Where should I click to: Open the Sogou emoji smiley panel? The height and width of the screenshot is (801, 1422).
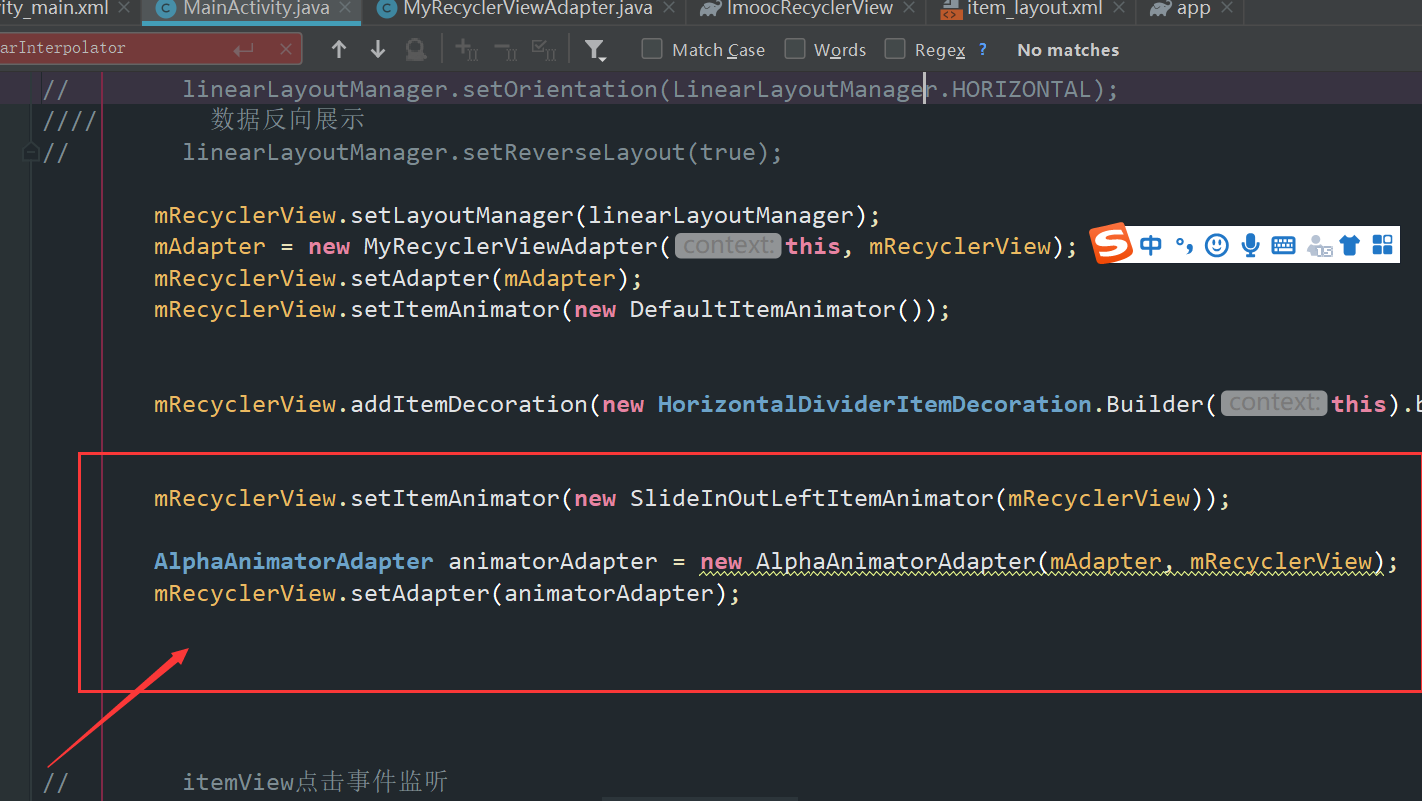(1216, 245)
